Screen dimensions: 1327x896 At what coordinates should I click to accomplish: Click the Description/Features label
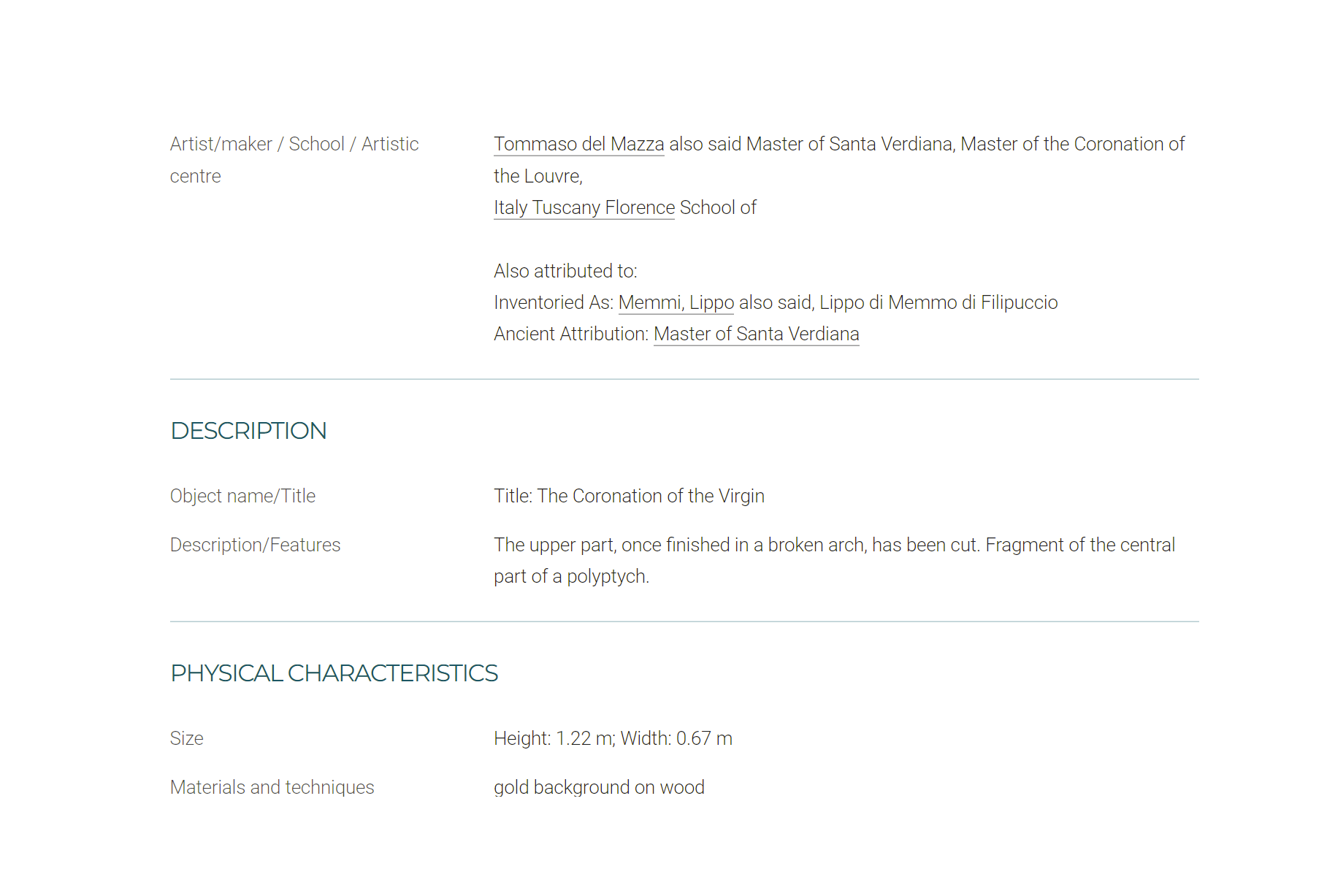[x=255, y=545]
